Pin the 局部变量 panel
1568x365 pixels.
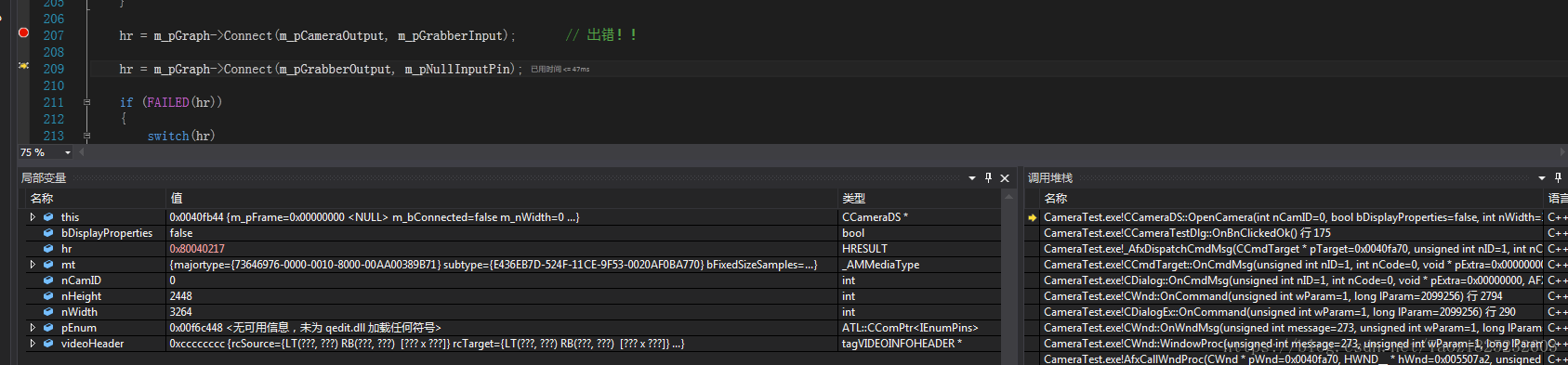[988, 177]
